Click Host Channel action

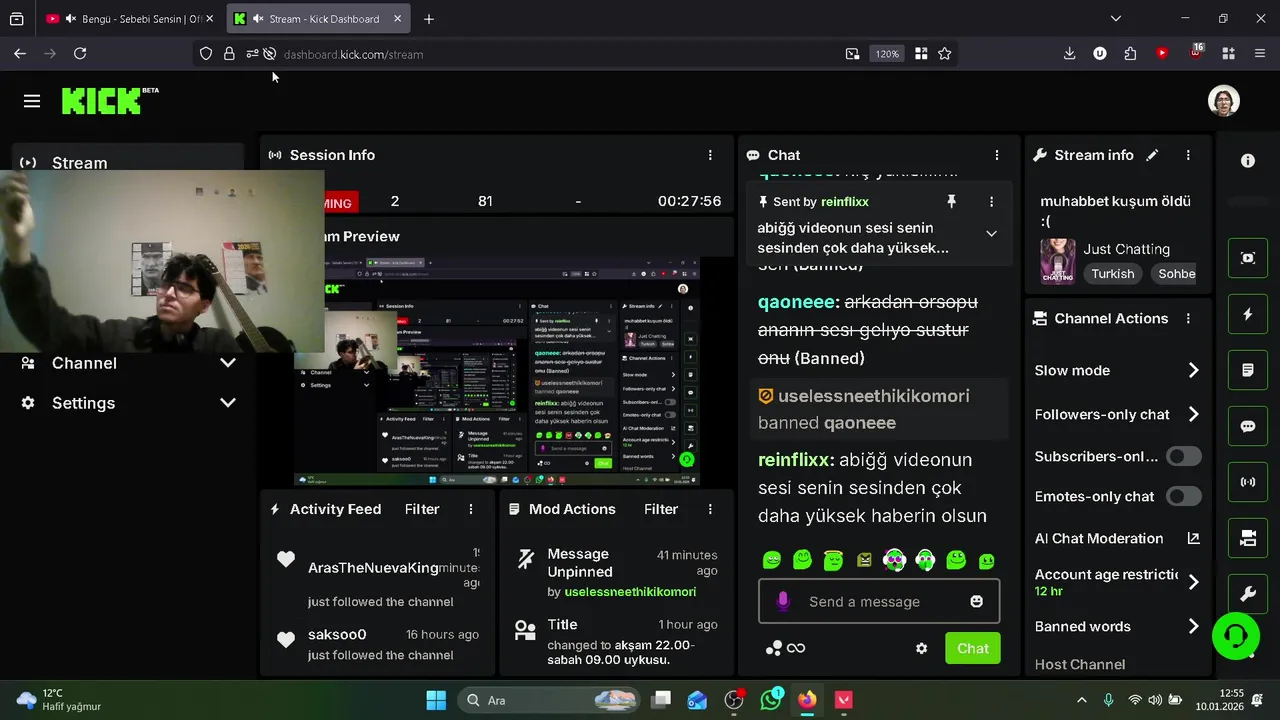(x=1080, y=664)
